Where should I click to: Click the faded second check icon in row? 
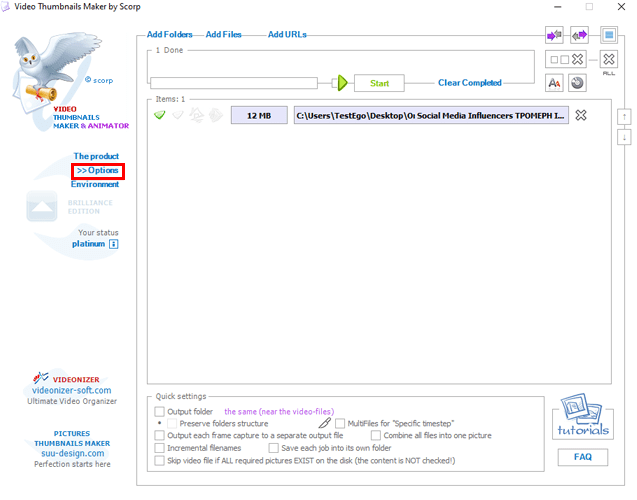[178, 115]
